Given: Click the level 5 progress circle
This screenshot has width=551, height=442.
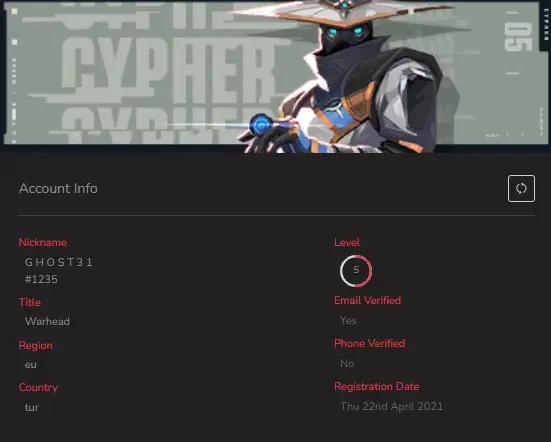Looking at the screenshot, I should coord(356,271).
